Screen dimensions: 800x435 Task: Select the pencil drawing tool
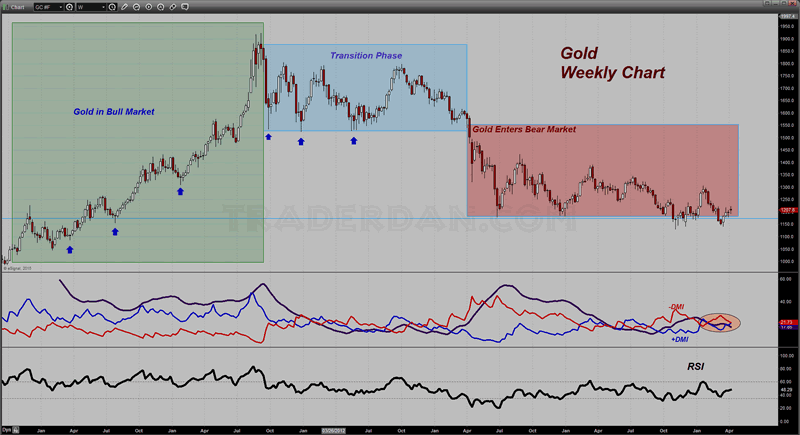pyautogui.click(x=124, y=7)
